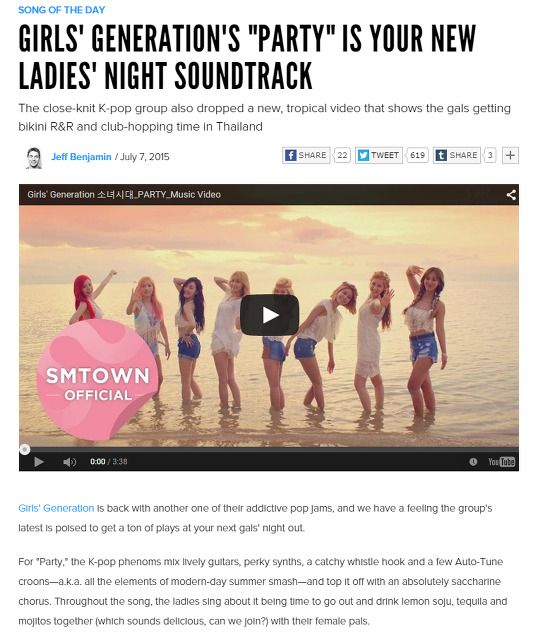Open Song of the Day category
This screenshot has width=550, height=640.
(62, 10)
